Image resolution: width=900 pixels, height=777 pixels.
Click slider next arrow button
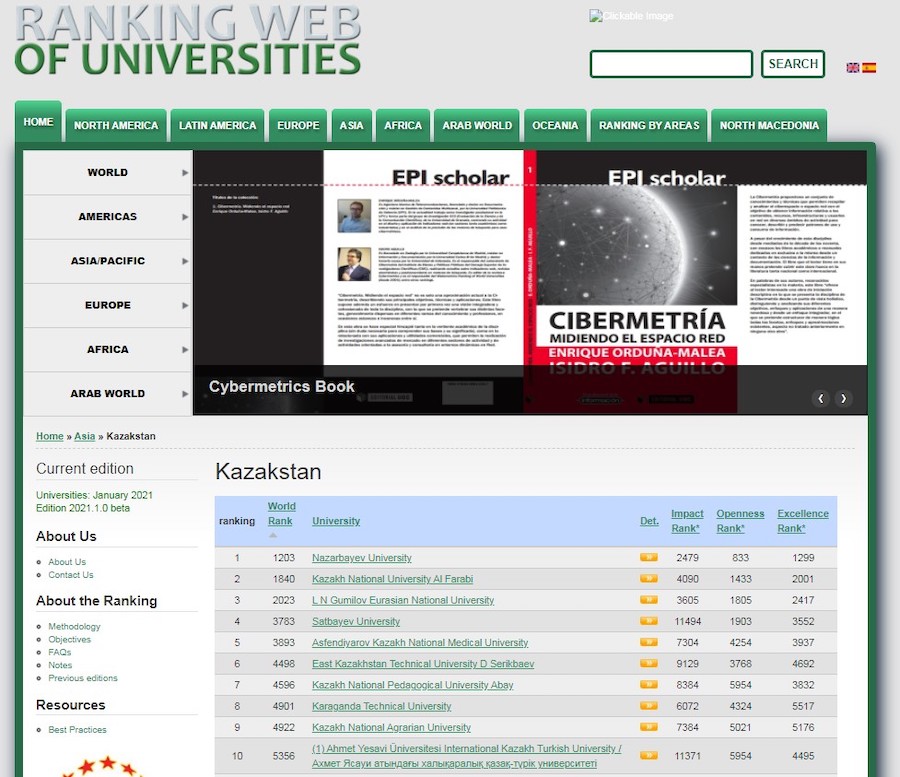point(844,398)
